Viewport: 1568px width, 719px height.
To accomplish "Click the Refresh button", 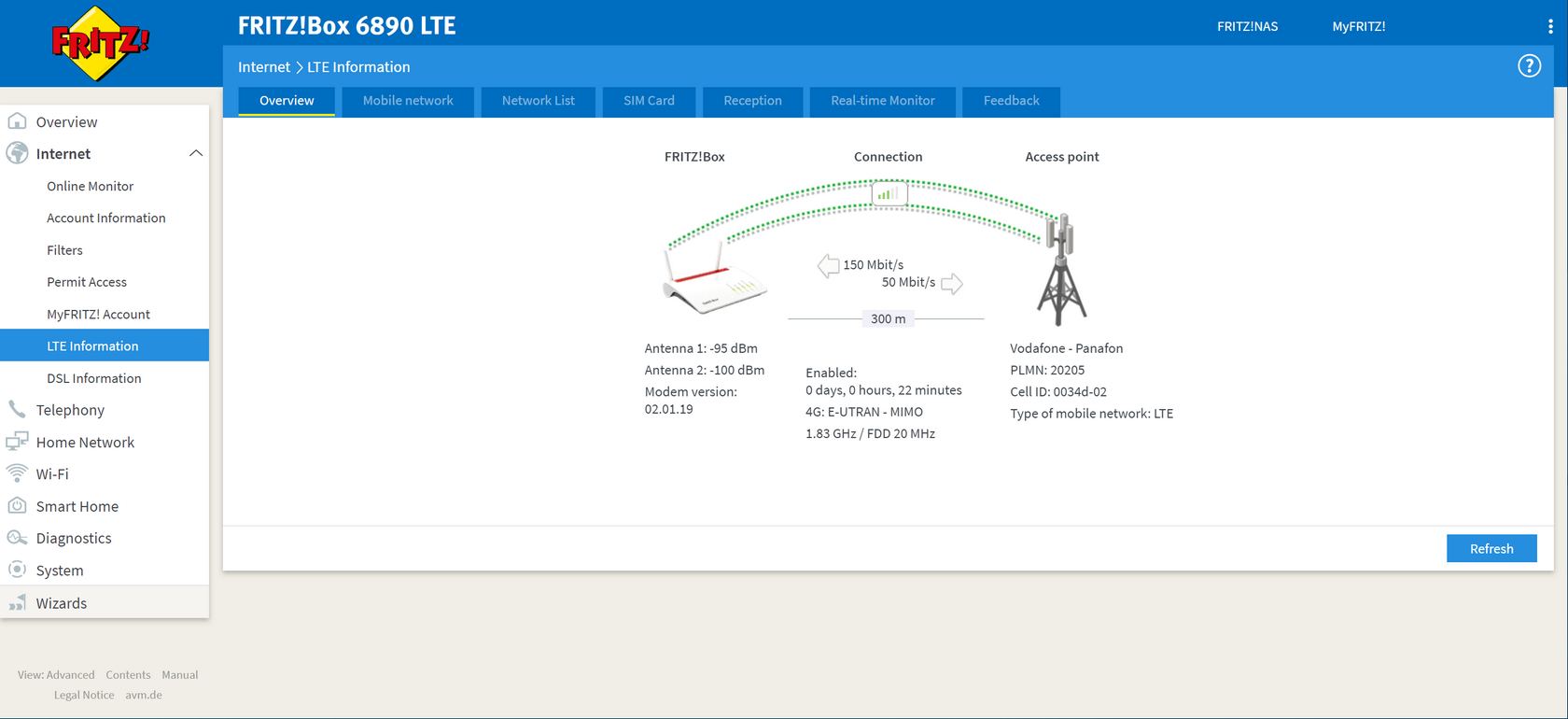I will [x=1491, y=548].
